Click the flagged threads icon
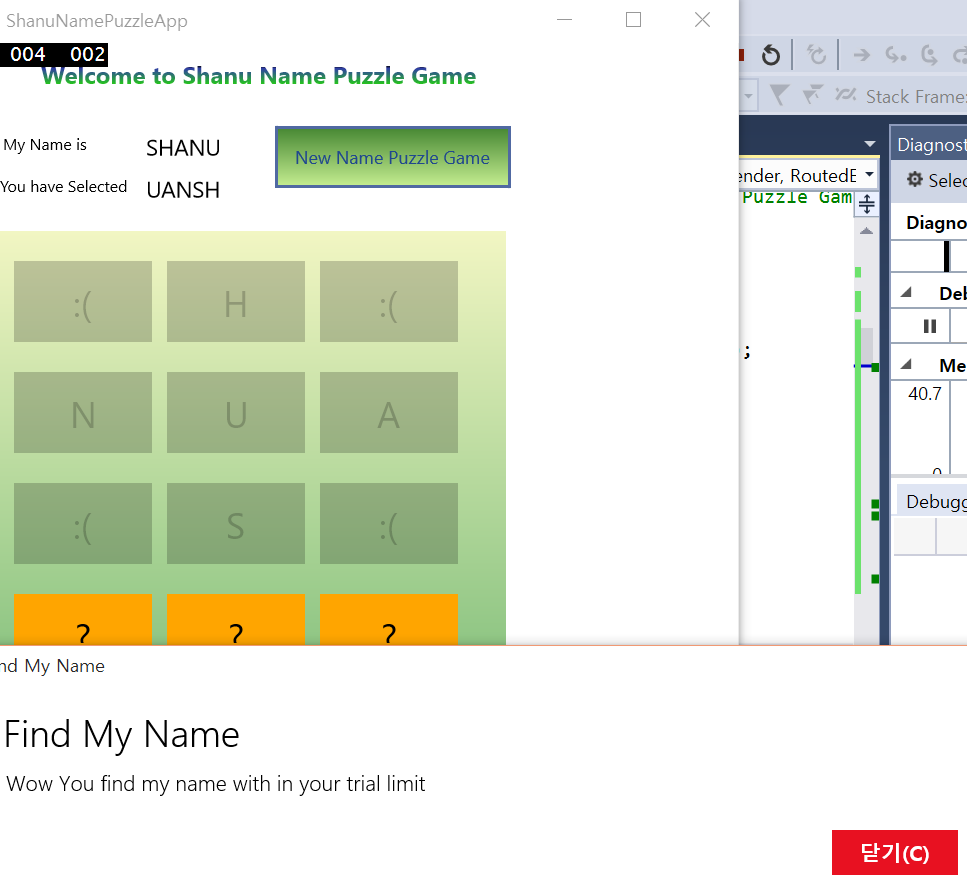This screenshot has width=967, height=894. (812, 94)
